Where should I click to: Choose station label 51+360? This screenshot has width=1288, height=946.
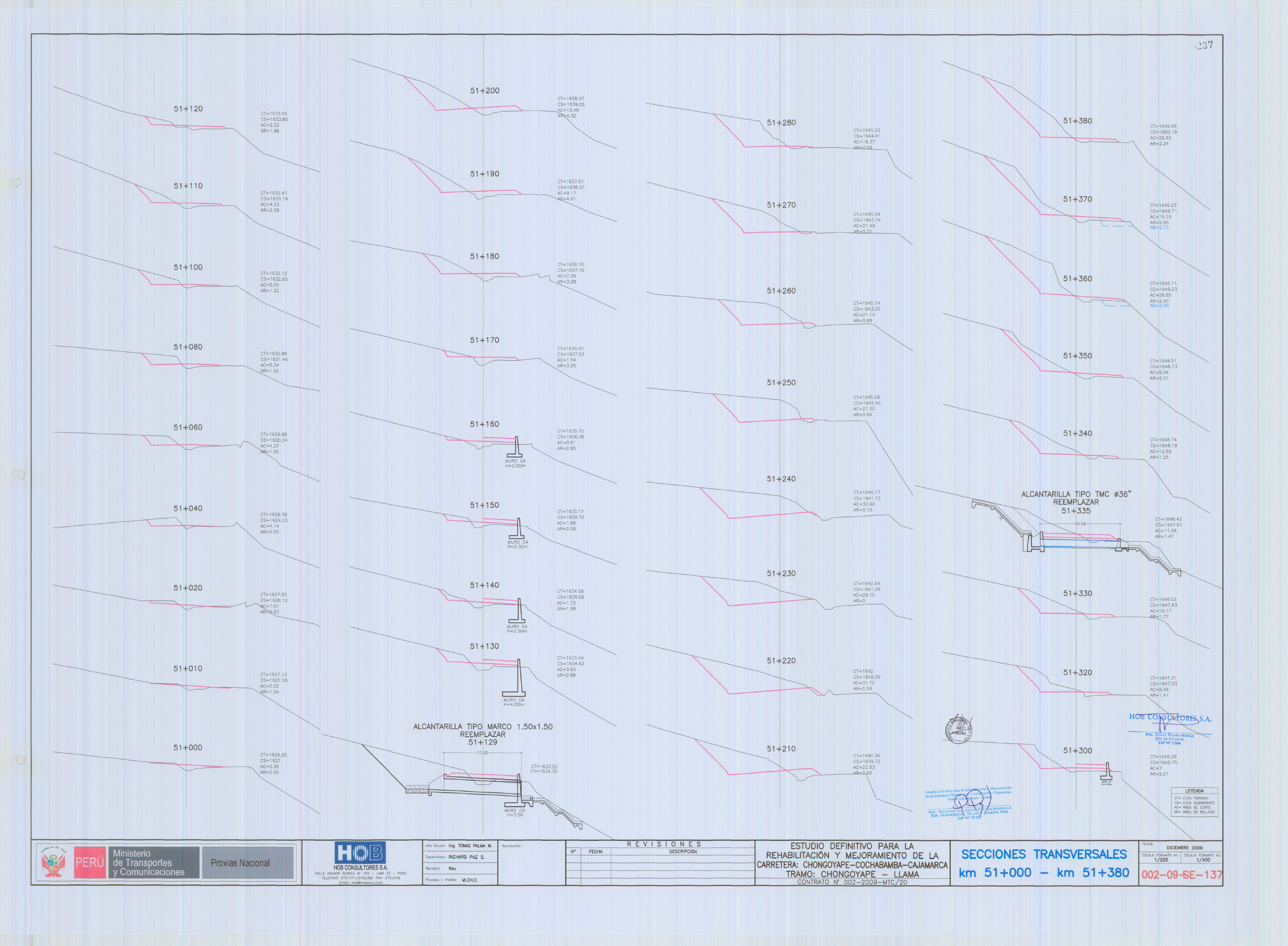(1077, 279)
